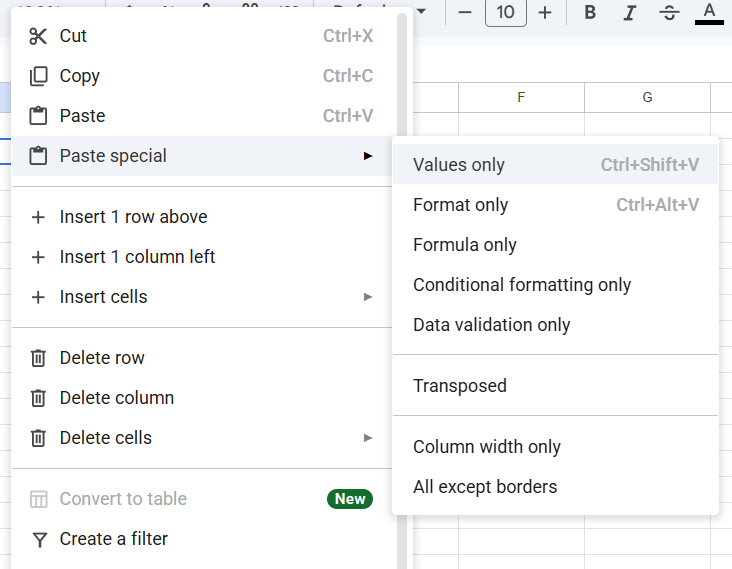Image resolution: width=732 pixels, height=569 pixels.
Task: Click the Paste clipboard icon
Action: pos(38,116)
